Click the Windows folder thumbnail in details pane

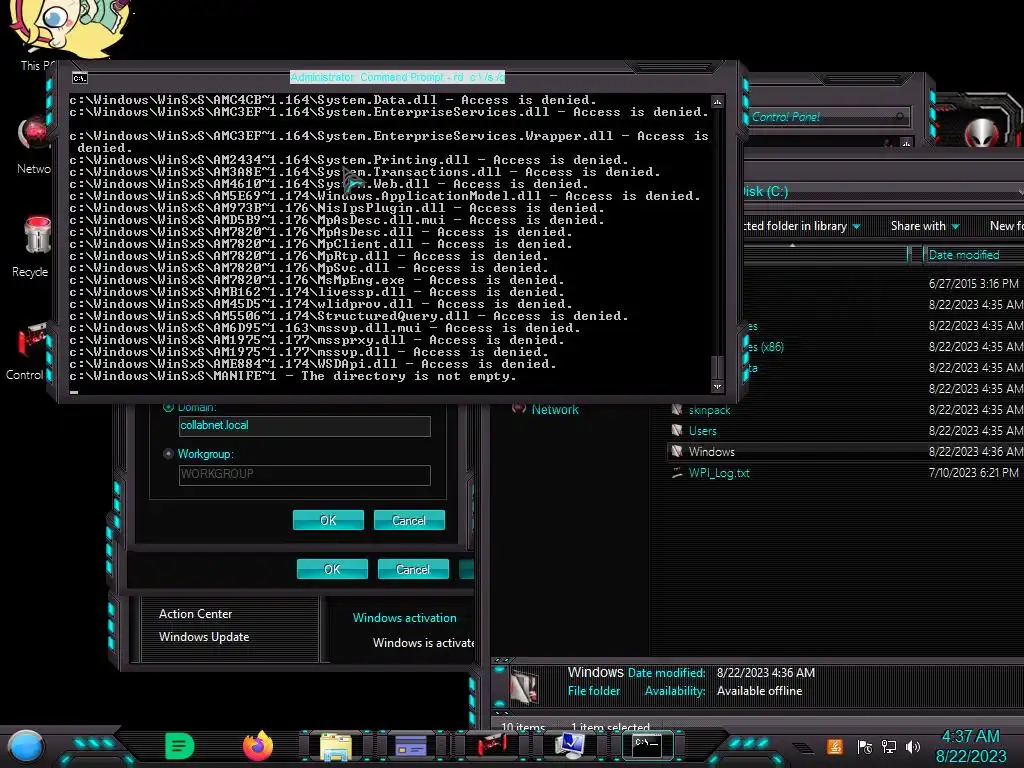(524, 686)
